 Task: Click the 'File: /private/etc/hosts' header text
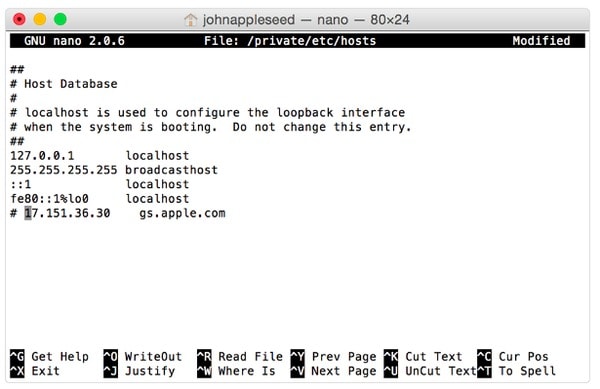coord(290,41)
